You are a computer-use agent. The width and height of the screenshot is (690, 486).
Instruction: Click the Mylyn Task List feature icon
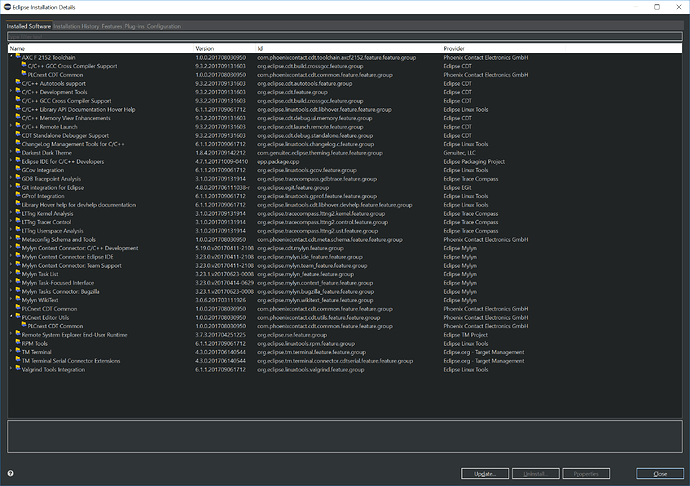18,273
